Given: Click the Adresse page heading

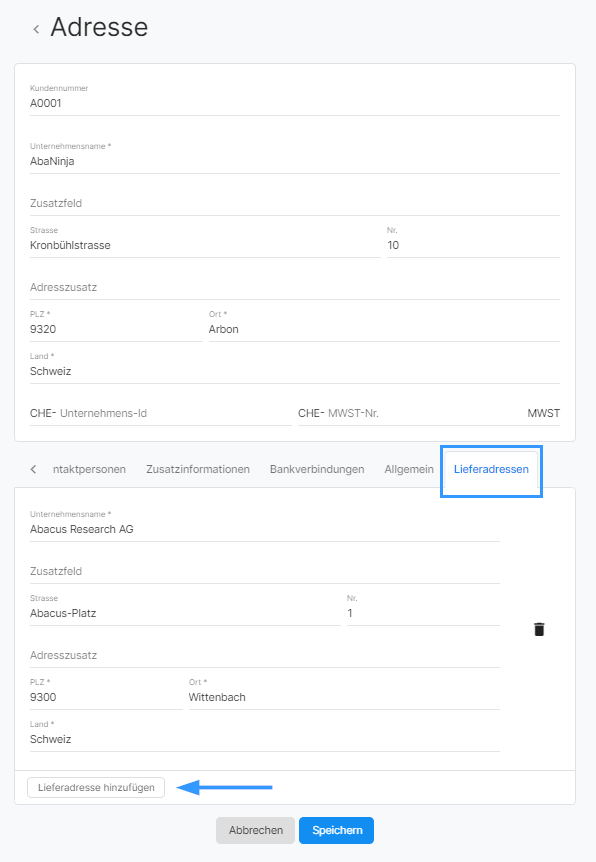Looking at the screenshot, I should [100, 27].
